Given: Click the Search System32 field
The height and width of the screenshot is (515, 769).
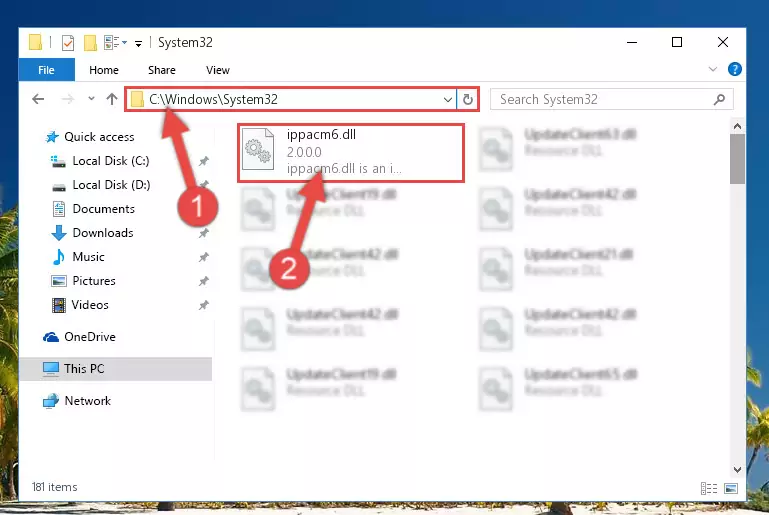Looking at the screenshot, I should (x=612, y=100).
